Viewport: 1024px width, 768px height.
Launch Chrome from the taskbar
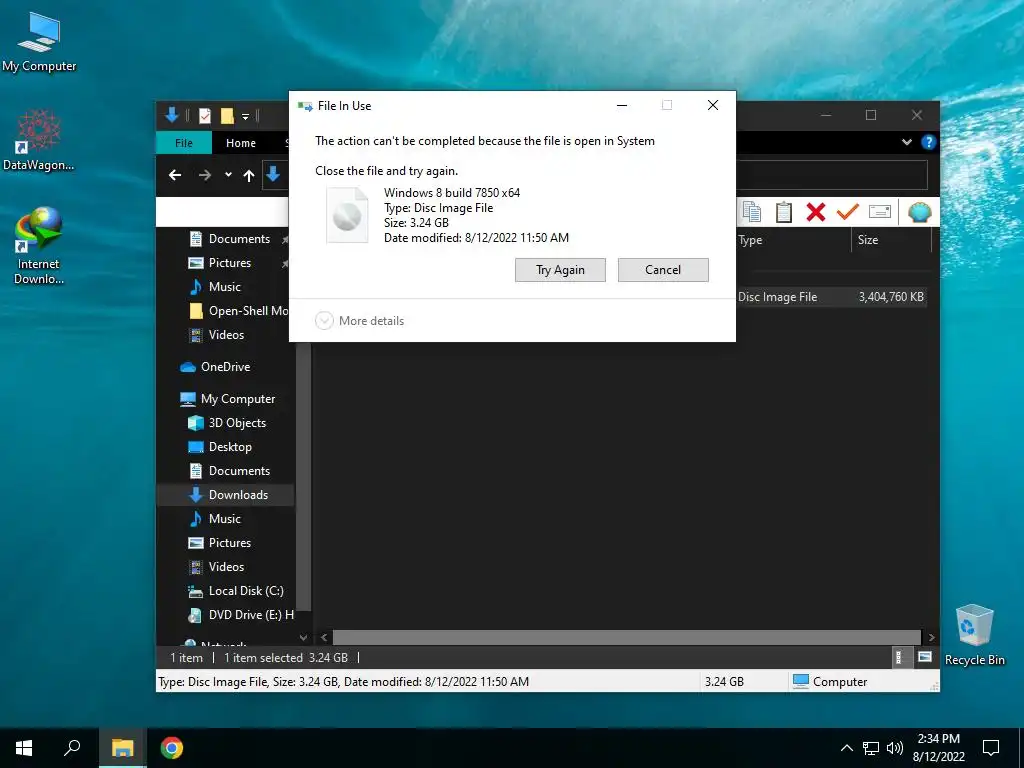point(172,748)
